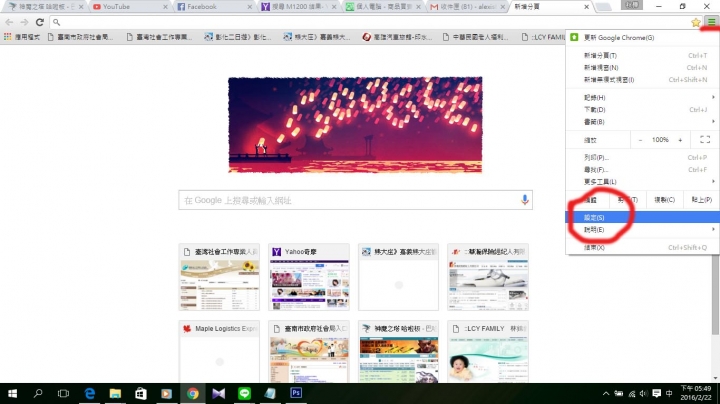This screenshot has width=720, height=404.
Task: Click the address bar input
Action: 372,22
